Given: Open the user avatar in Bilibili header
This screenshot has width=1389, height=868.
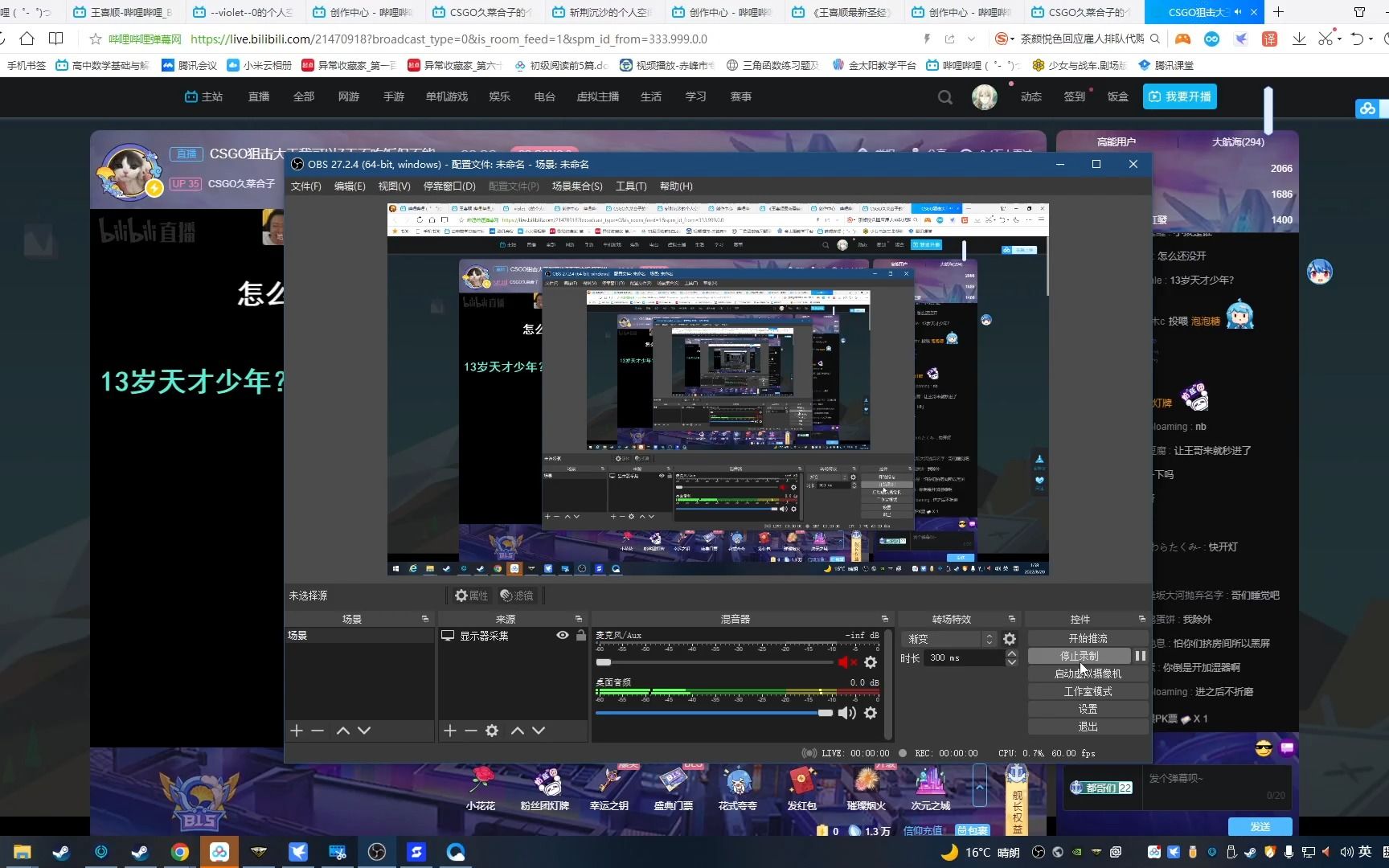Looking at the screenshot, I should (x=985, y=96).
